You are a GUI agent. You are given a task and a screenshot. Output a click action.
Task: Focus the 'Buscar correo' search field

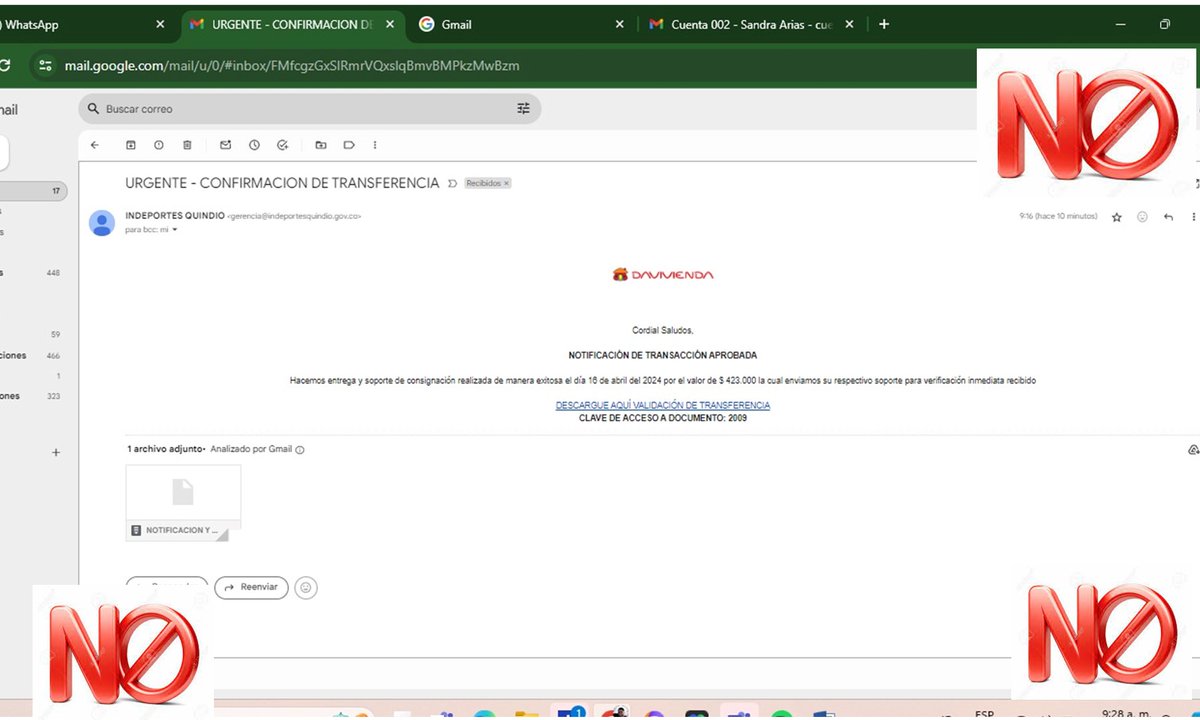310,109
